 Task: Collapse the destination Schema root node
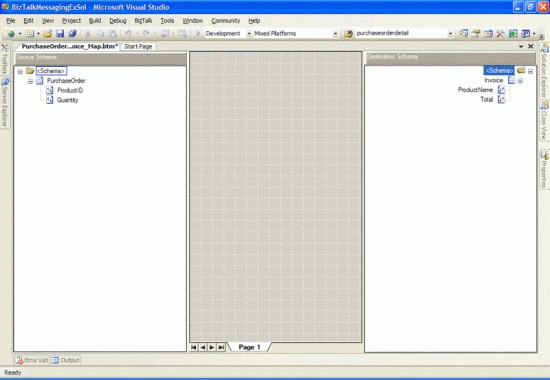pos(530,71)
